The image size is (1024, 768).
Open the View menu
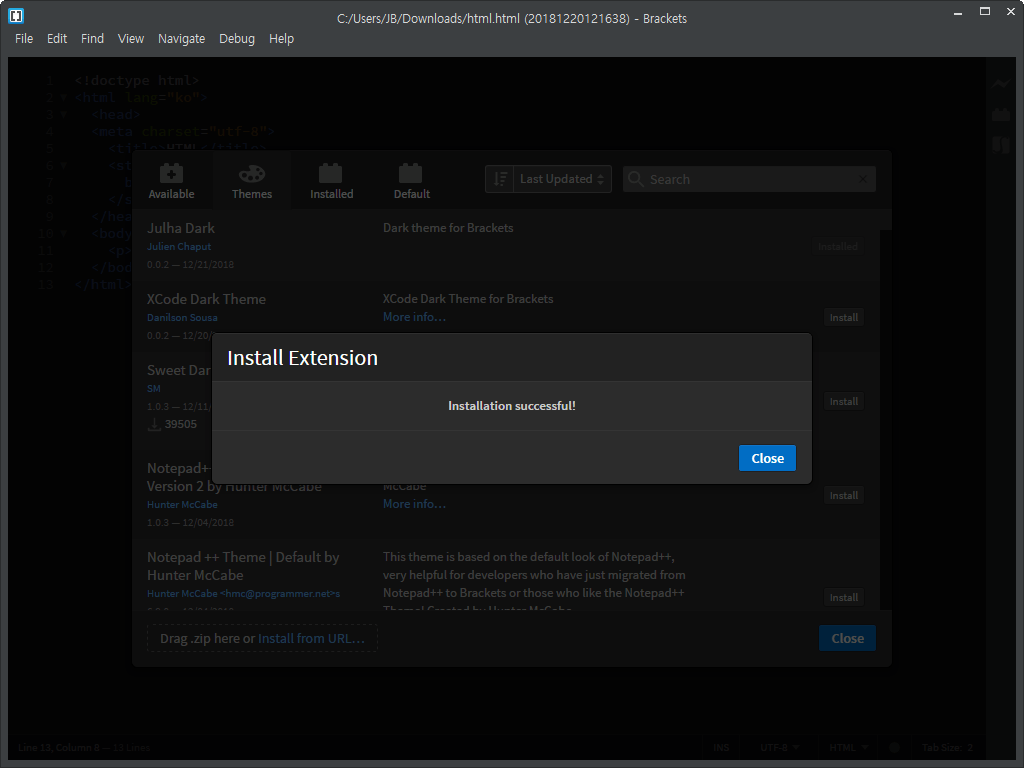(x=131, y=39)
